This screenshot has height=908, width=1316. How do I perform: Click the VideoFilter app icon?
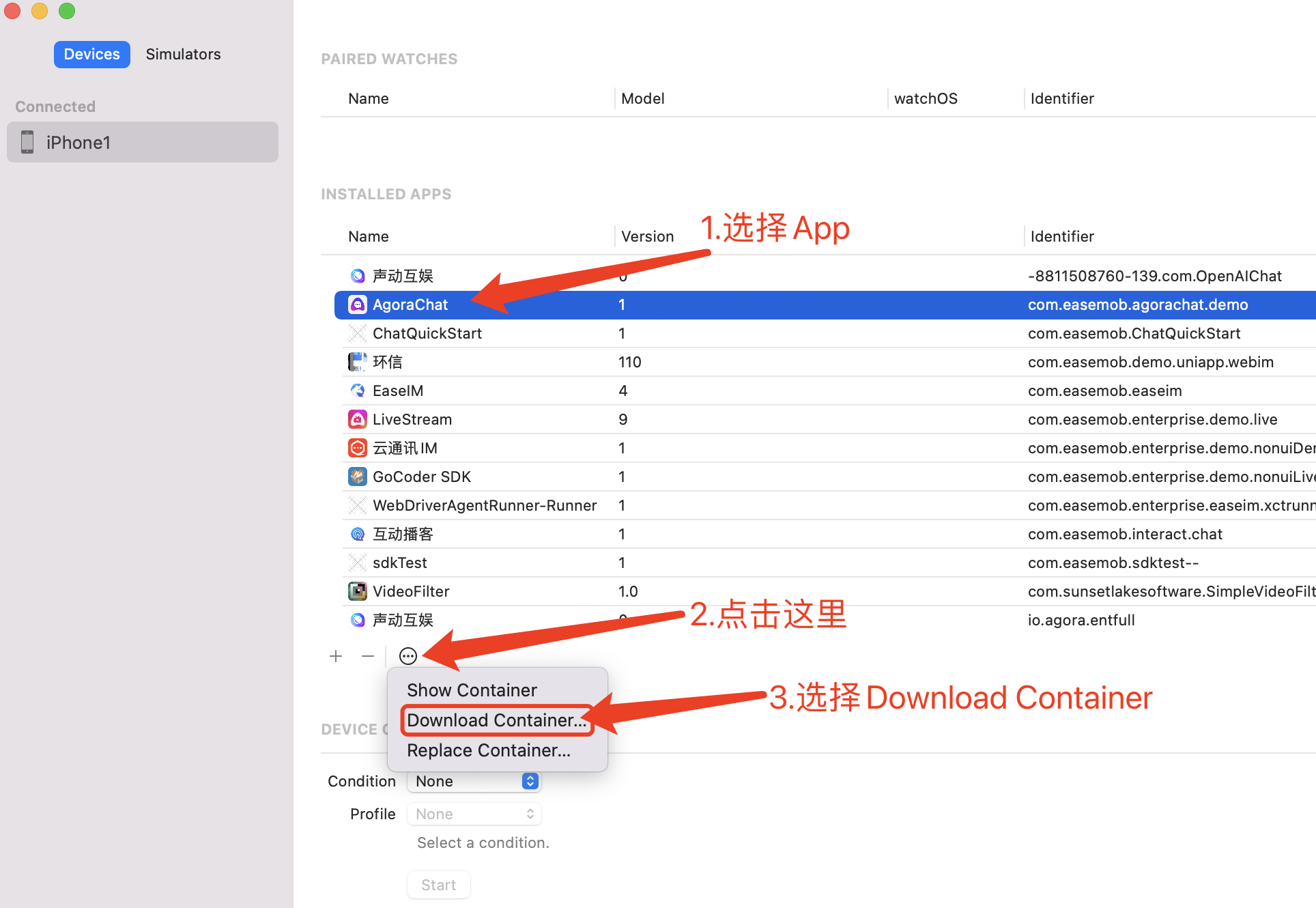pyautogui.click(x=358, y=591)
